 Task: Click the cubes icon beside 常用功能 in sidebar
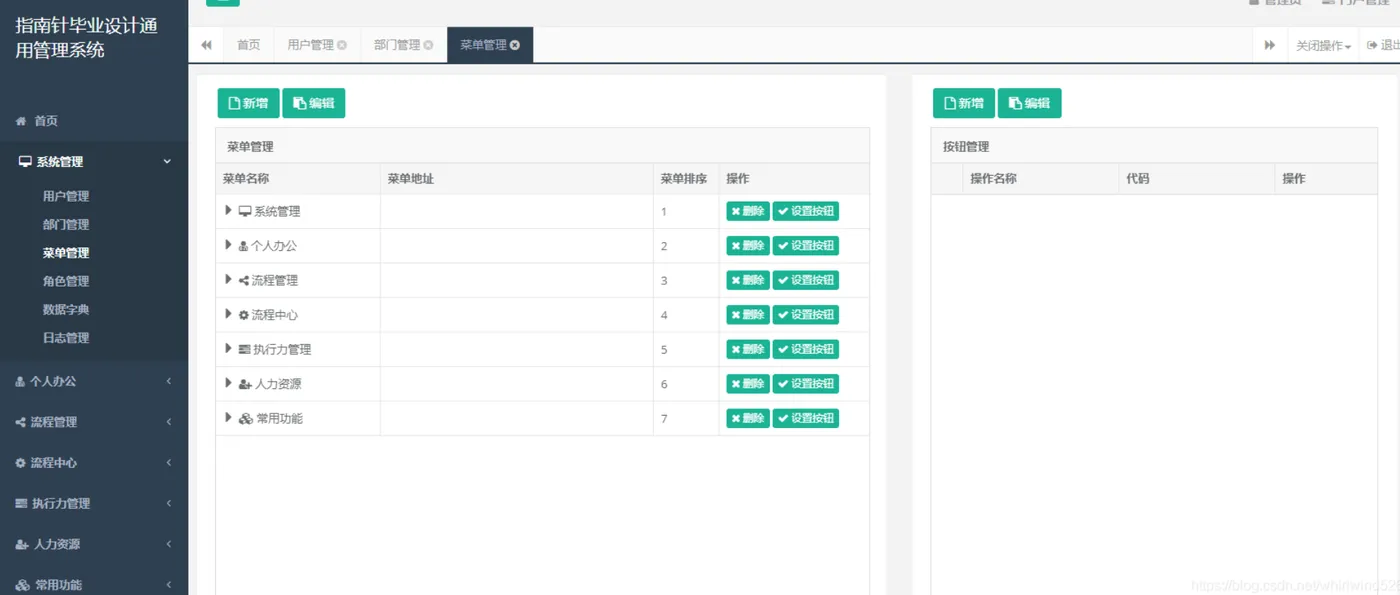pos(22,585)
